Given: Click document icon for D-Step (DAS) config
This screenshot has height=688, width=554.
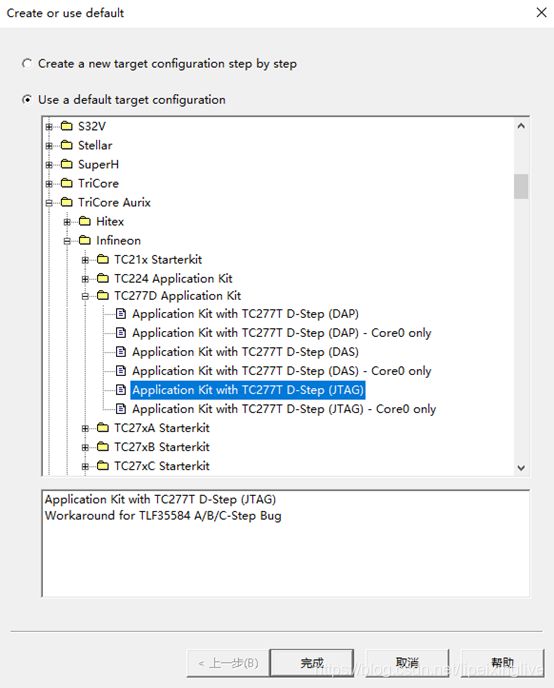Looking at the screenshot, I should tap(121, 352).
